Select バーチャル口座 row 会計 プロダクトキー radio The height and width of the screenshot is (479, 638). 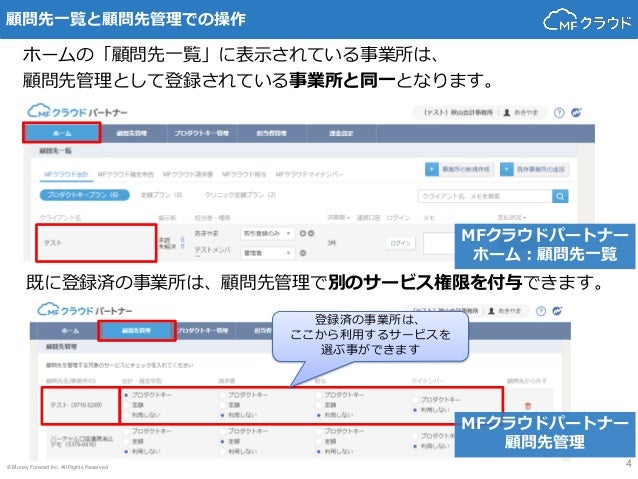click(126, 431)
